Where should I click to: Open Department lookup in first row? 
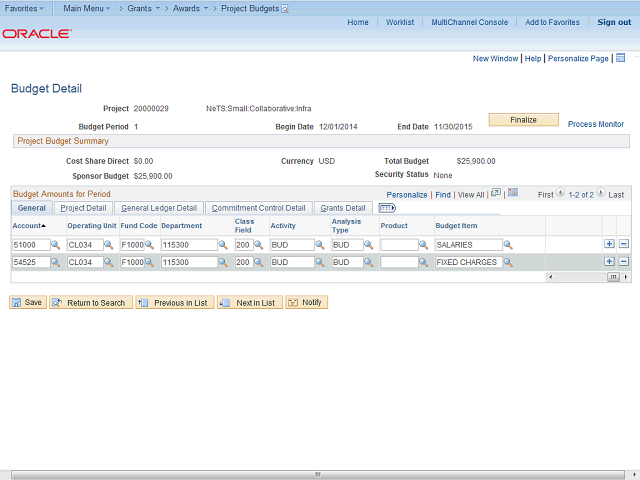tap(224, 245)
